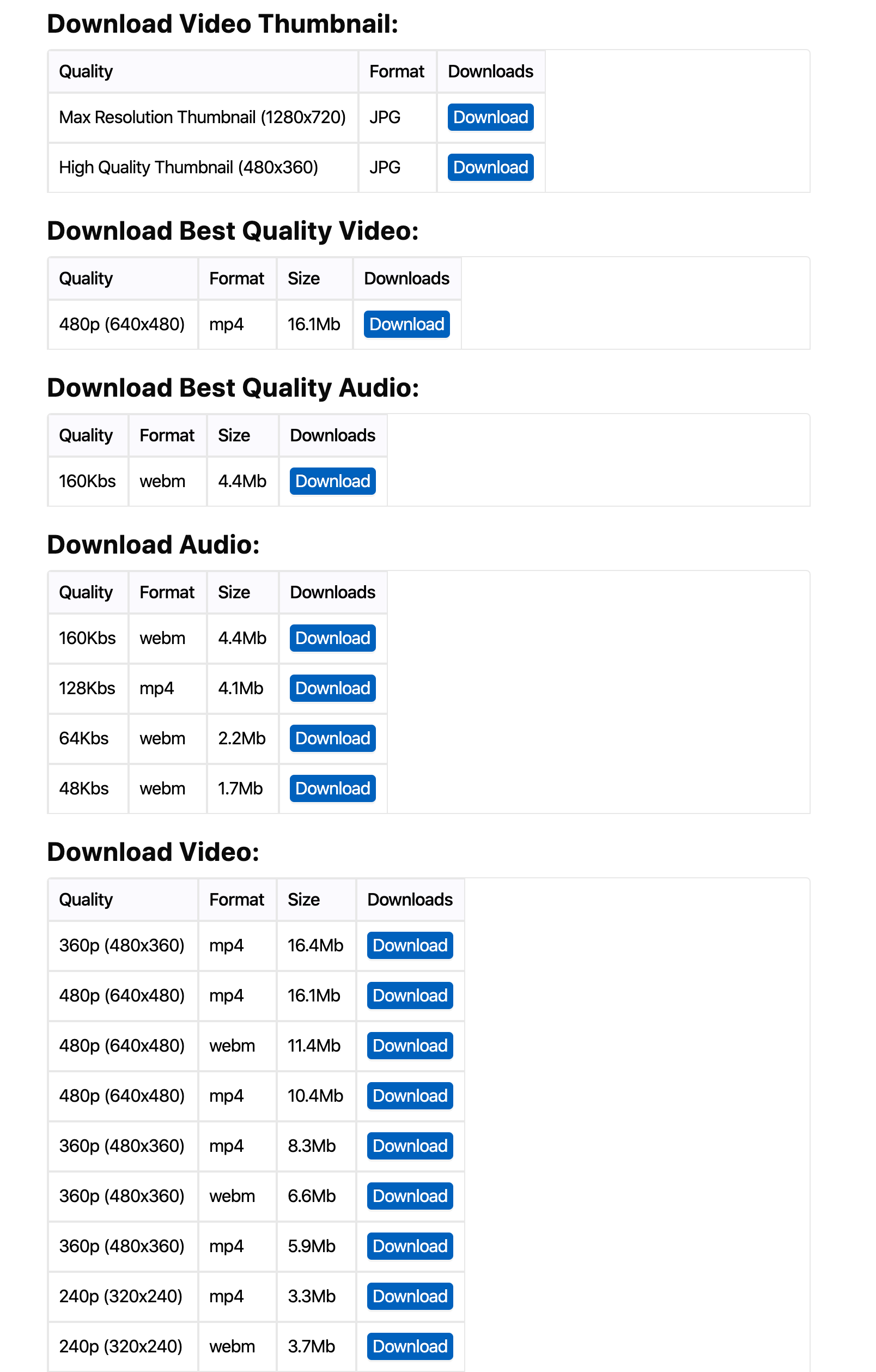Click the webm format cell in the 11.4Mb row
Image resolution: width=876 pixels, height=1372 pixels.
click(237, 1046)
